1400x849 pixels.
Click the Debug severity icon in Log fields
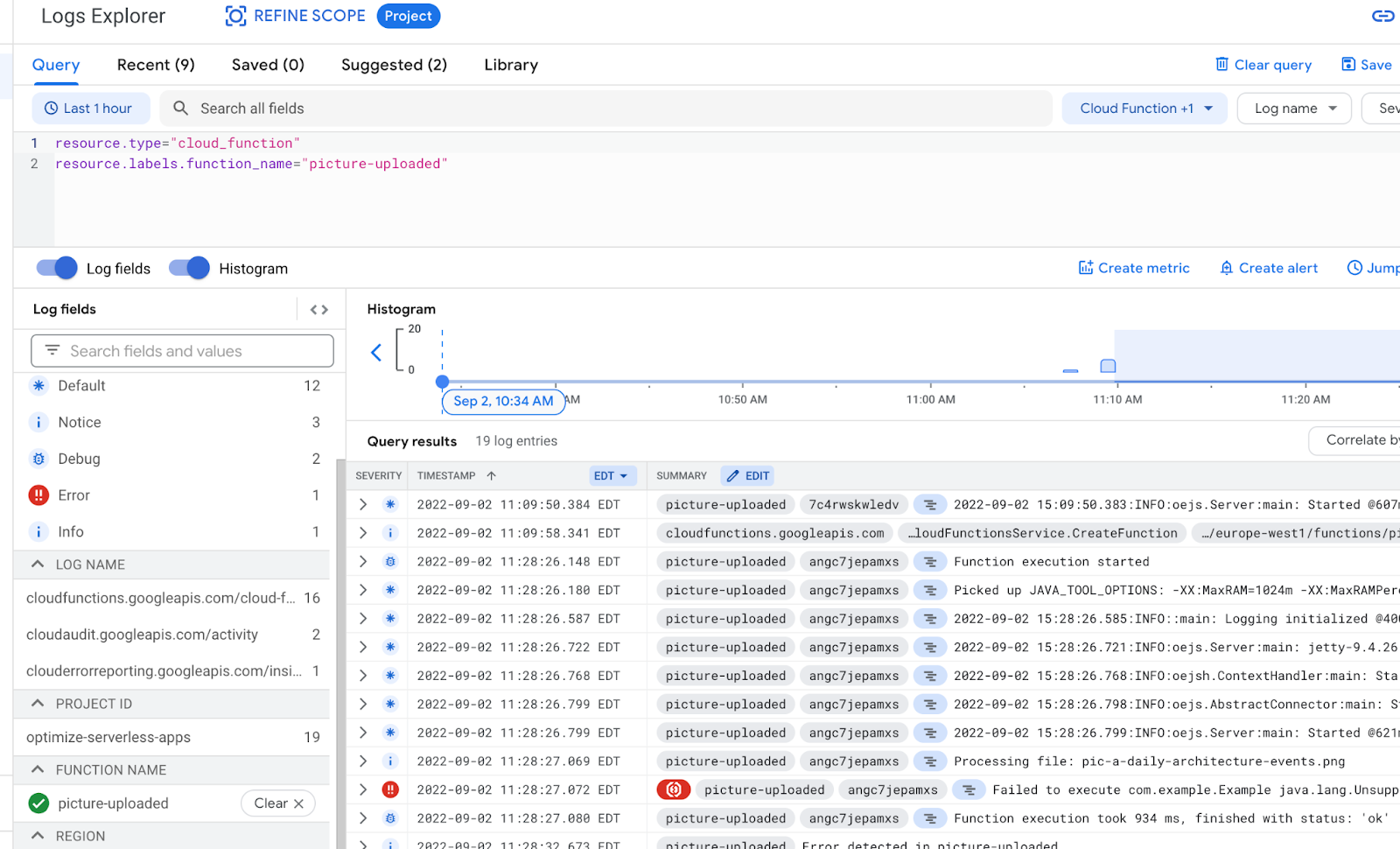tap(38, 459)
